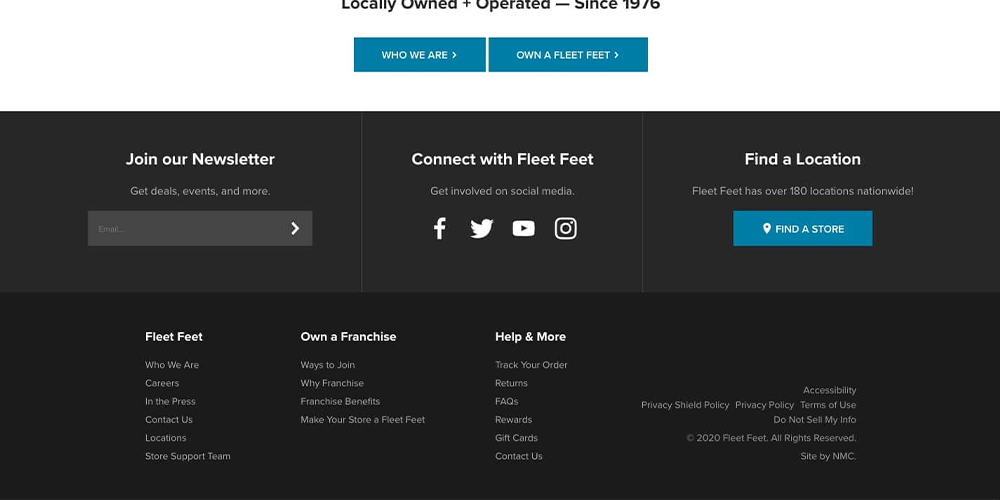This screenshot has height=500, width=1000.
Task: Open Contact Us under Help & More
Action: 518,456
